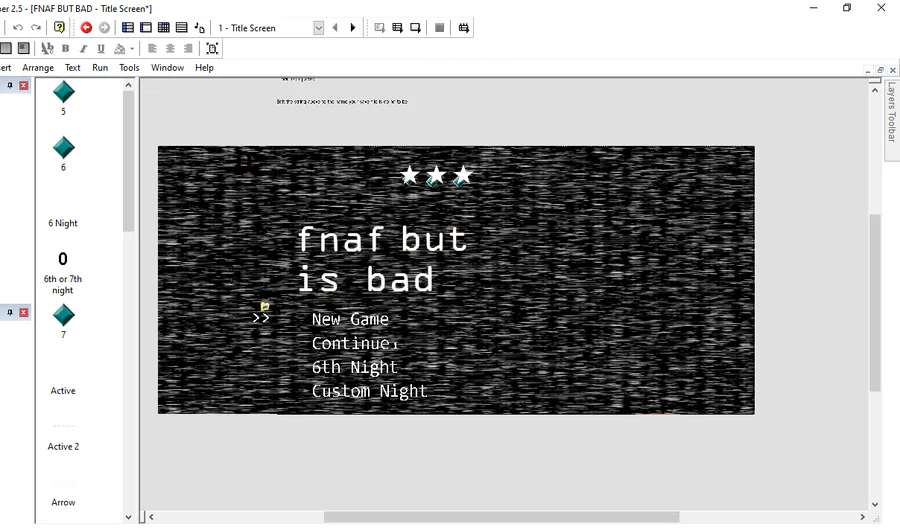Pin the panel beside object 5
The width and height of the screenshot is (900, 530).
(x=10, y=85)
